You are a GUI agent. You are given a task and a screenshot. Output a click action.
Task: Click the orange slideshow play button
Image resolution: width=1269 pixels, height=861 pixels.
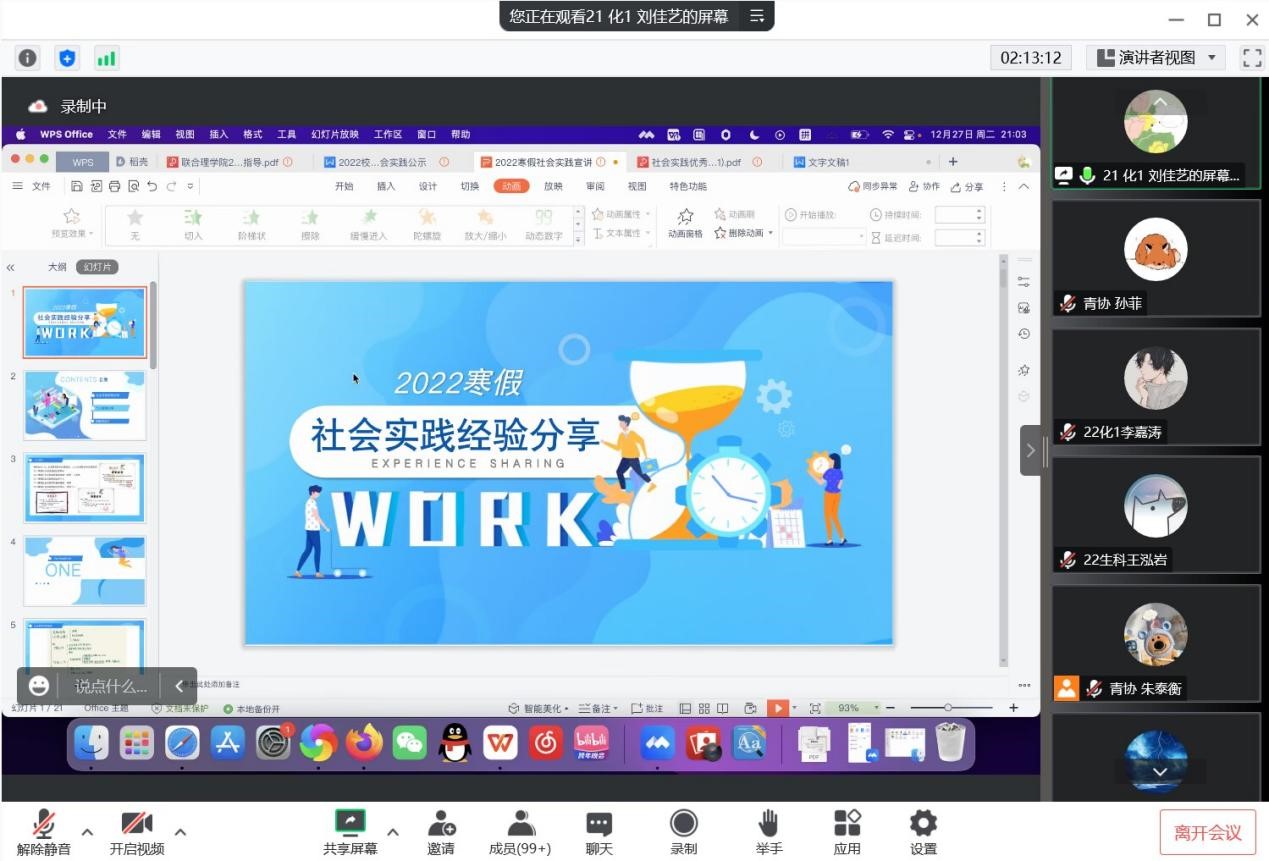778,708
